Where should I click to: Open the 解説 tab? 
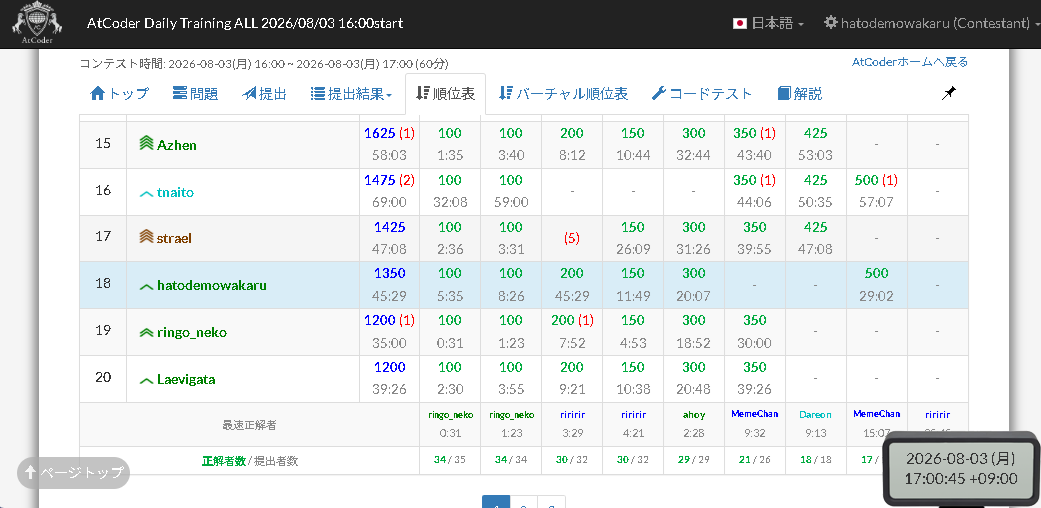click(x=800, y=94)
